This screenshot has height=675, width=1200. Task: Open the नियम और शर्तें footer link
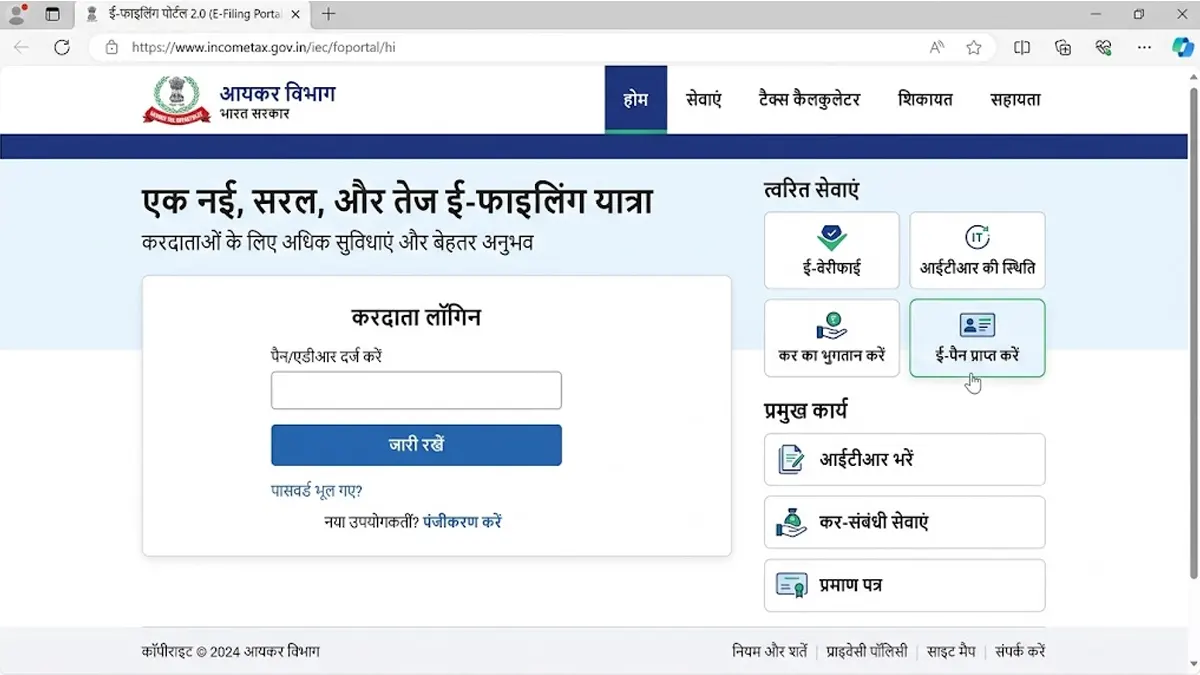tap(770, 651)
